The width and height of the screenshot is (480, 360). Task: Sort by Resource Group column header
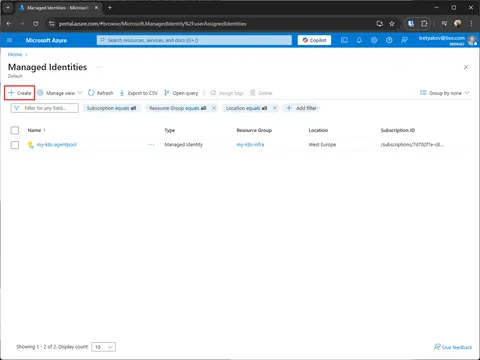pos(254,130)
